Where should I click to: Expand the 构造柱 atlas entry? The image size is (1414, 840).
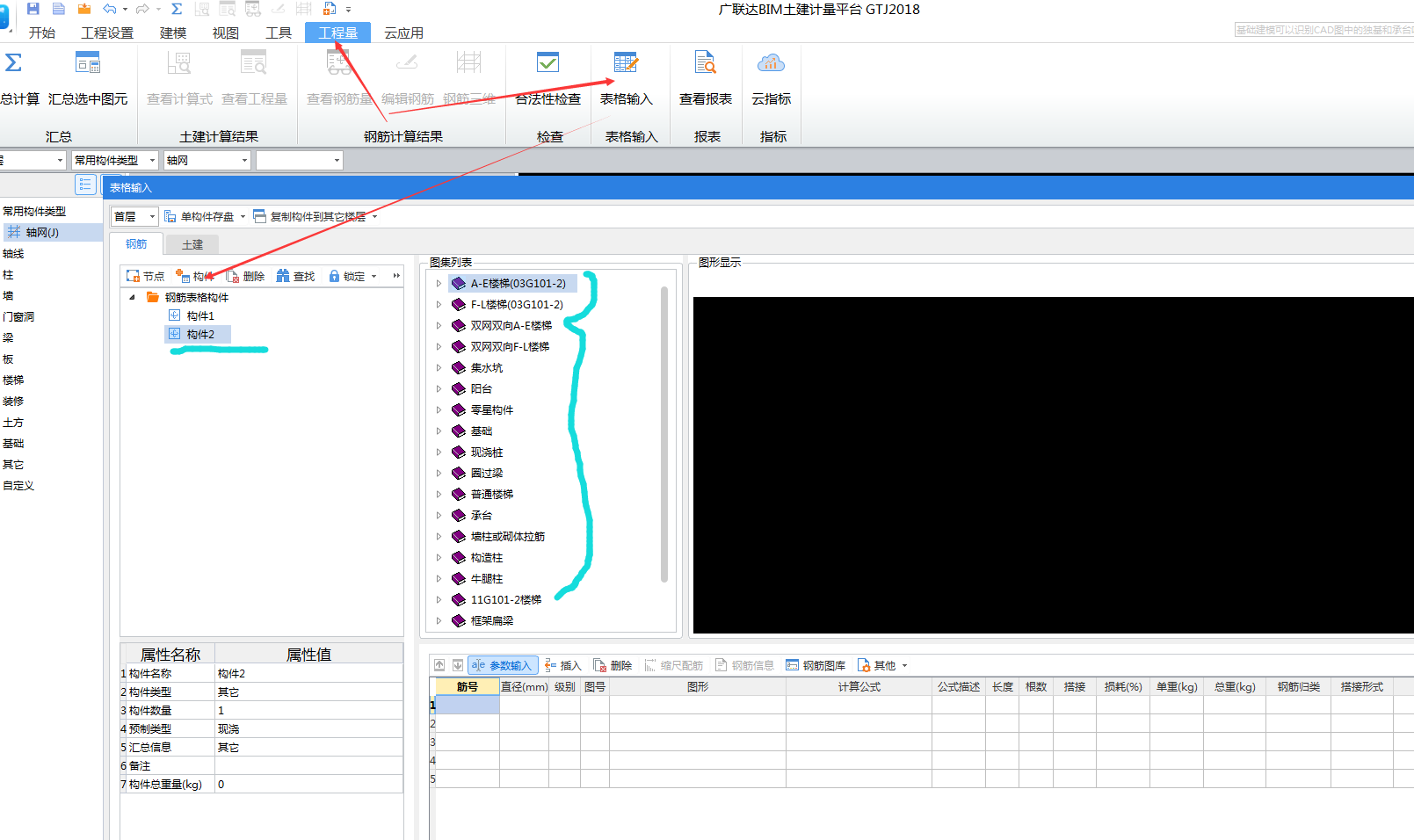pyautogui.click(x=439, y=557)
